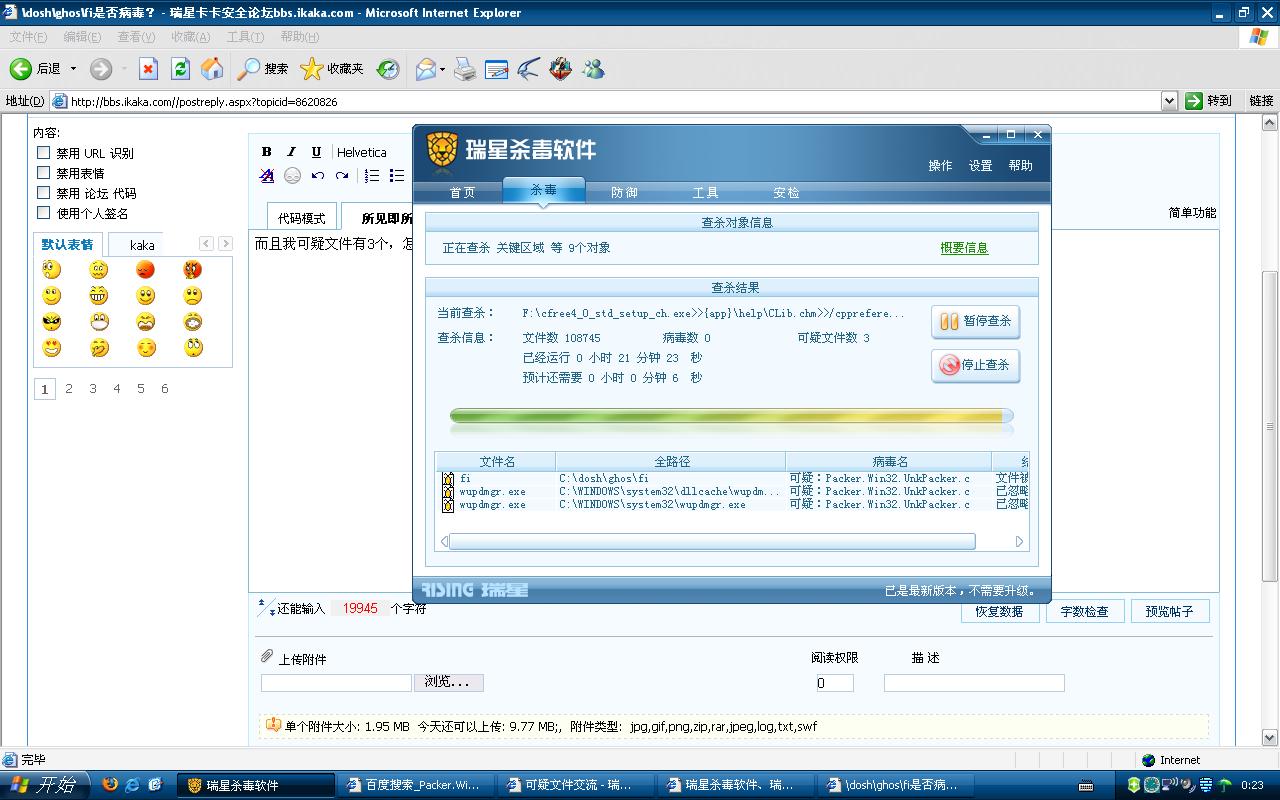Open the 设置 menu in Rising
The image size is (1280, 800).
[x=980, y=166]
